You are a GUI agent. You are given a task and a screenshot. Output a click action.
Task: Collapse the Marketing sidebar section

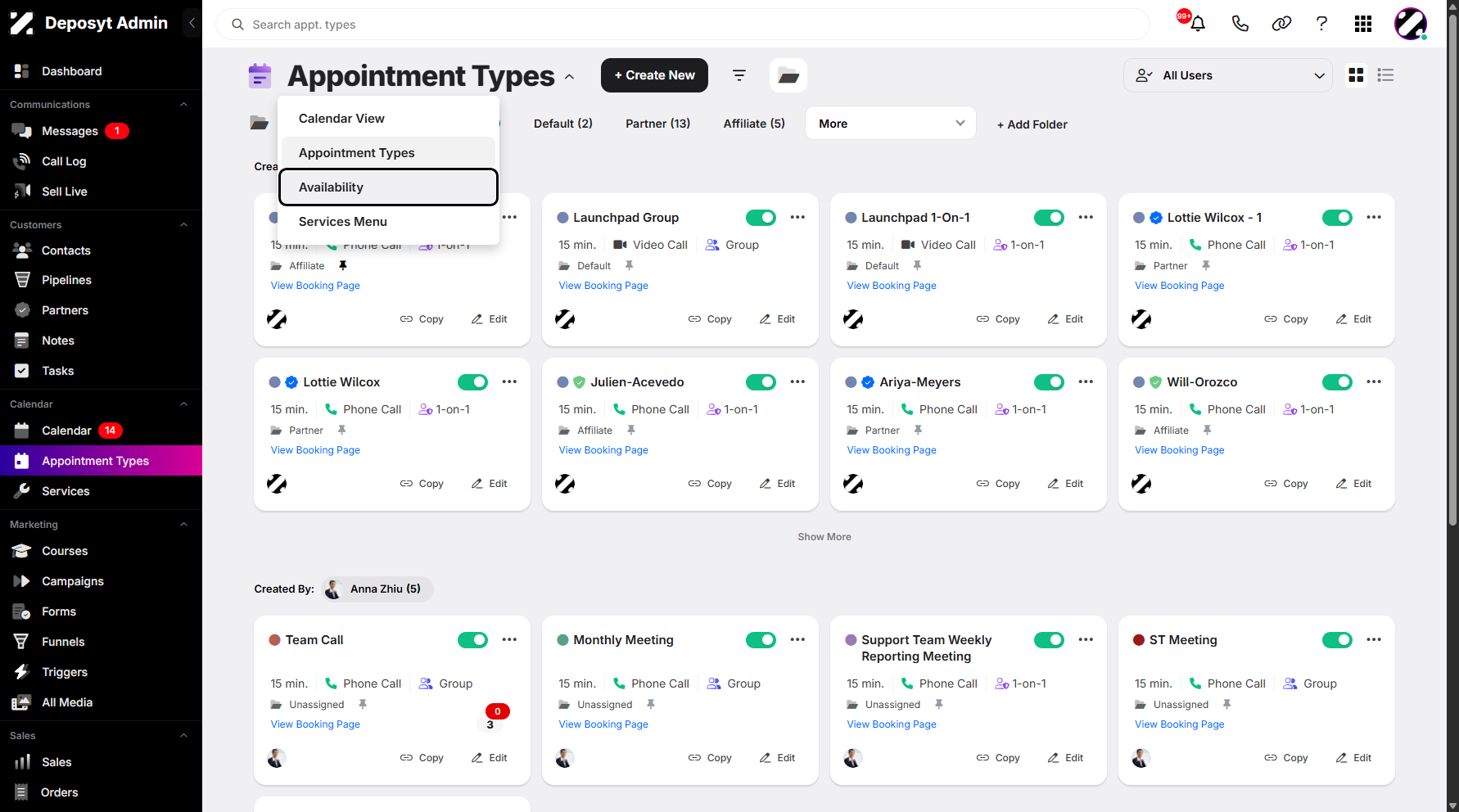183,525
